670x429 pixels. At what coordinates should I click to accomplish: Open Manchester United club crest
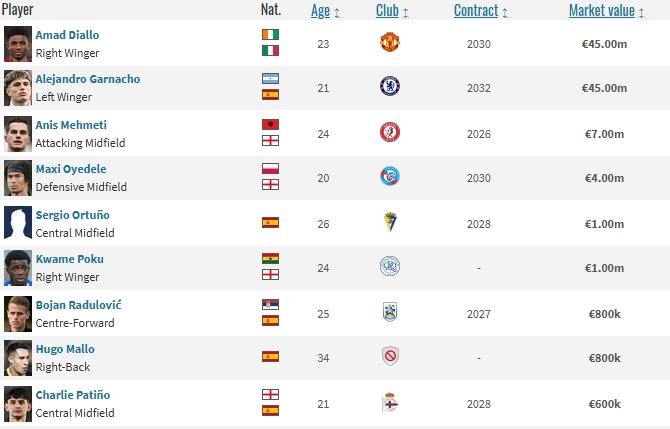coord(390,42)
